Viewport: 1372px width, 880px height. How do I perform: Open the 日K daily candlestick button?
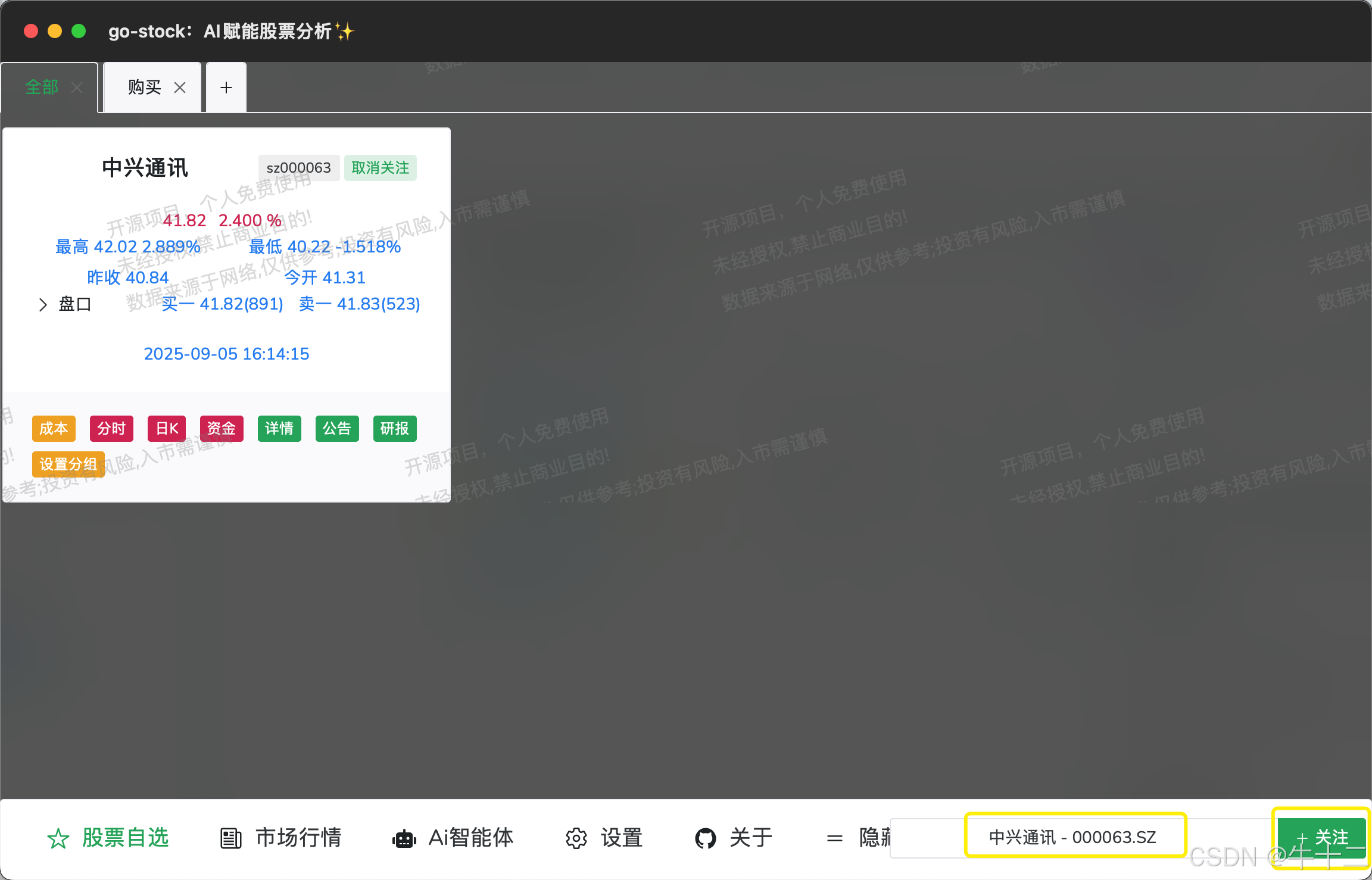[167, 429]
